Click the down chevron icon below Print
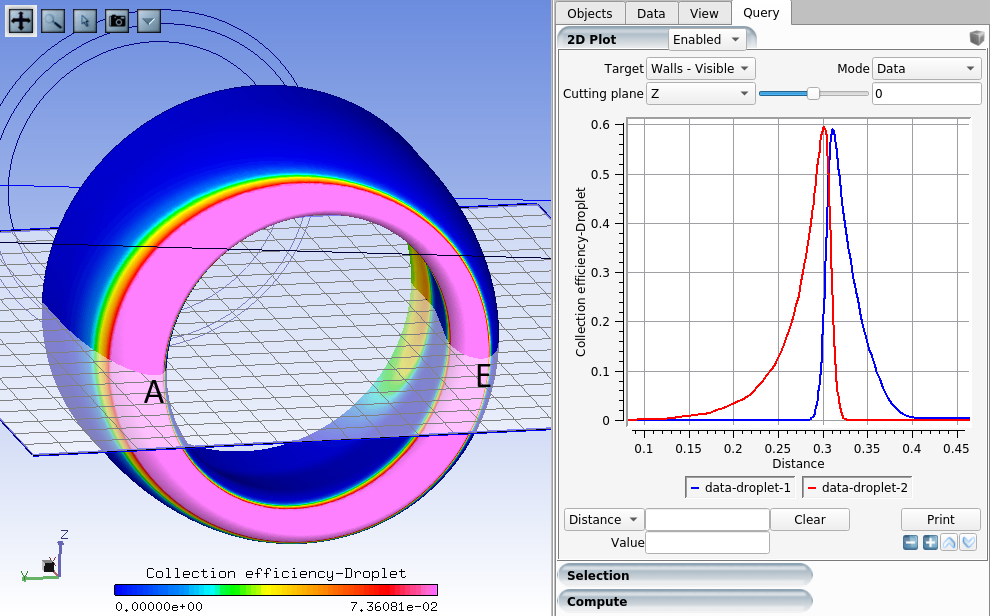This screenshot has height=616, width=991. click(968, 542)
